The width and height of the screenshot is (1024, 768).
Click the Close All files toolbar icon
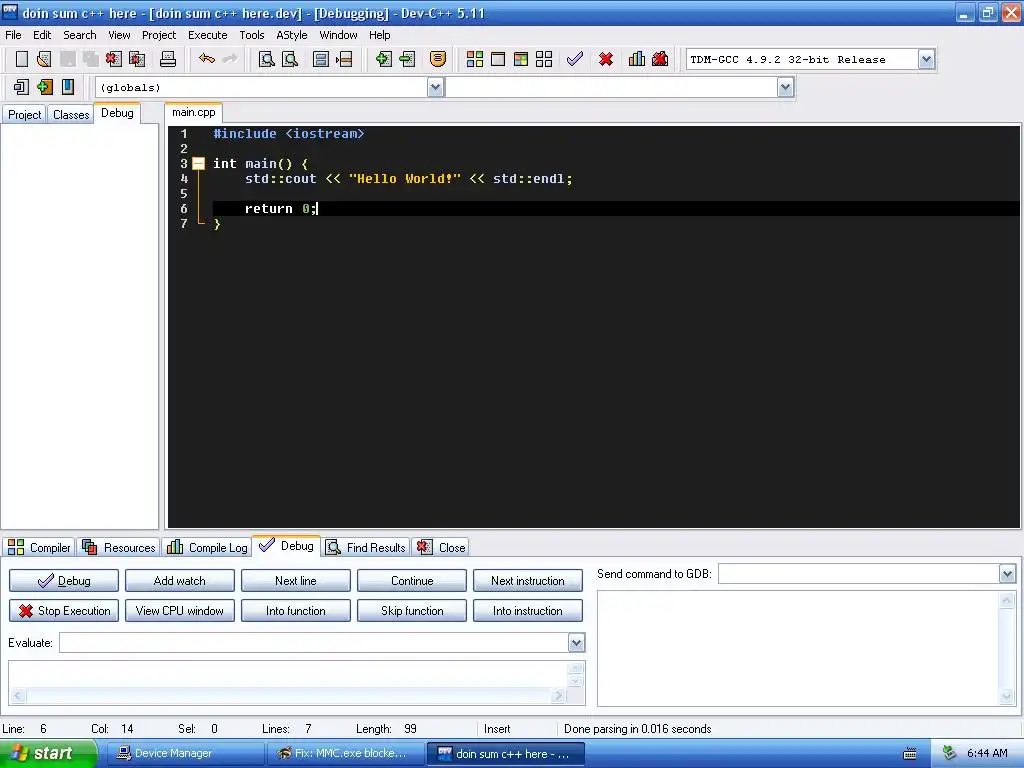pyautogui.click(x=137, y=59)
